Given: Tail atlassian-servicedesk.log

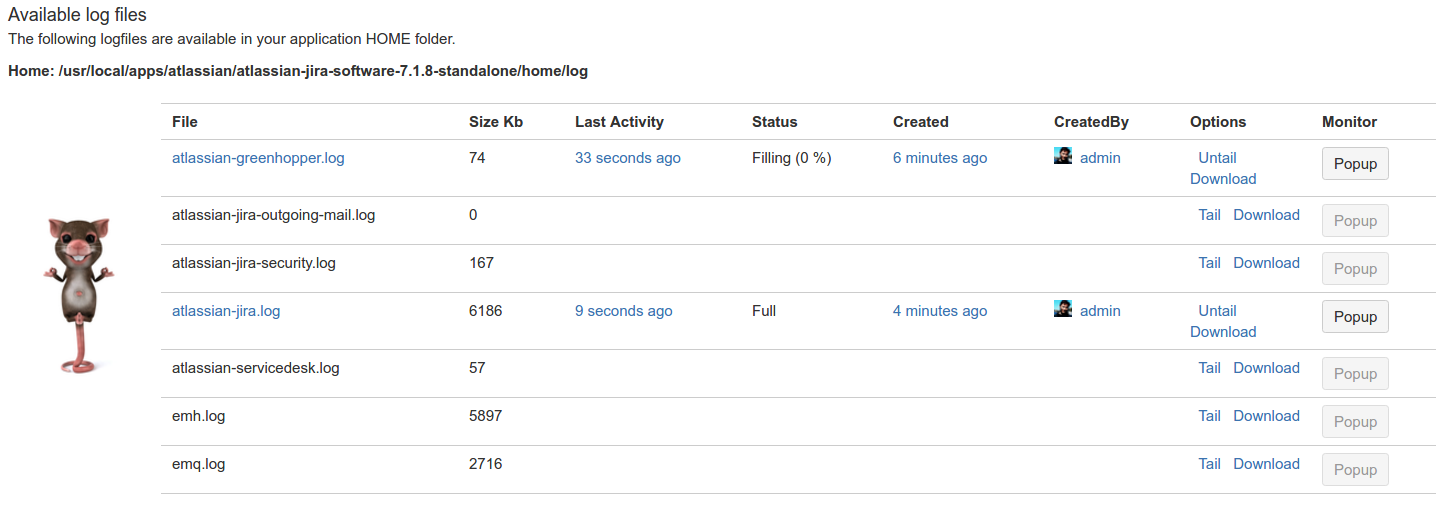Looking at the screenshot, I should click(x=1209, y=368).
